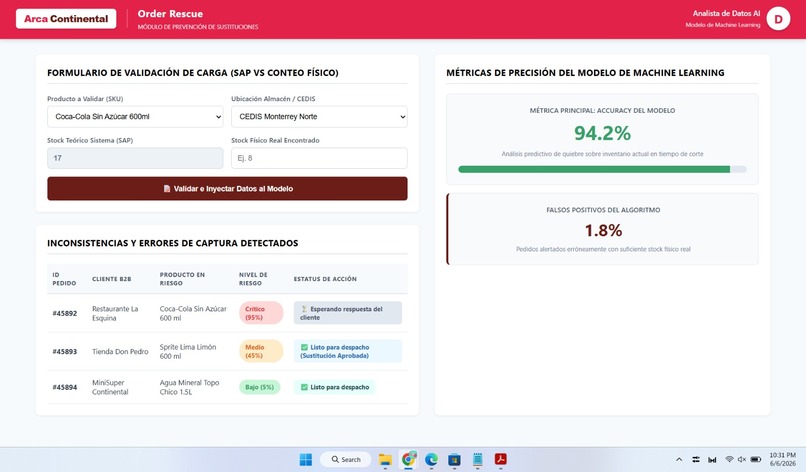Click Listo para despacho (Sustitución Aprobada) status
806x472 pixels.
(x=347, y=351)
